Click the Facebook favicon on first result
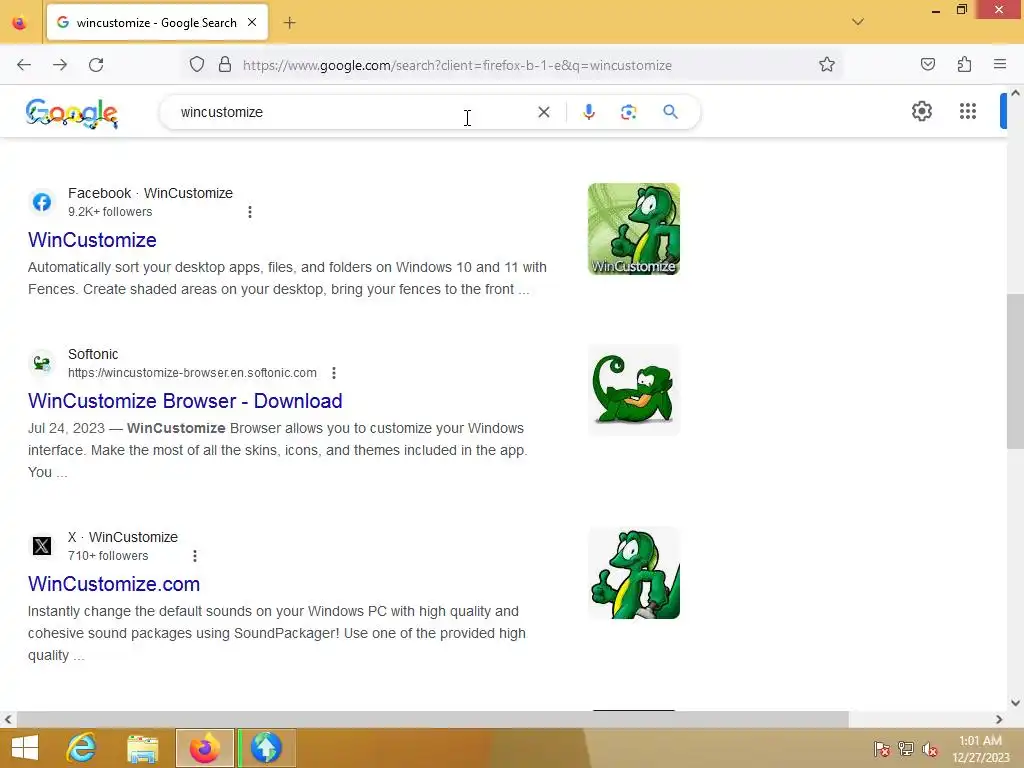Viewport: 1024px width, 768px height. tap(42, 202)
